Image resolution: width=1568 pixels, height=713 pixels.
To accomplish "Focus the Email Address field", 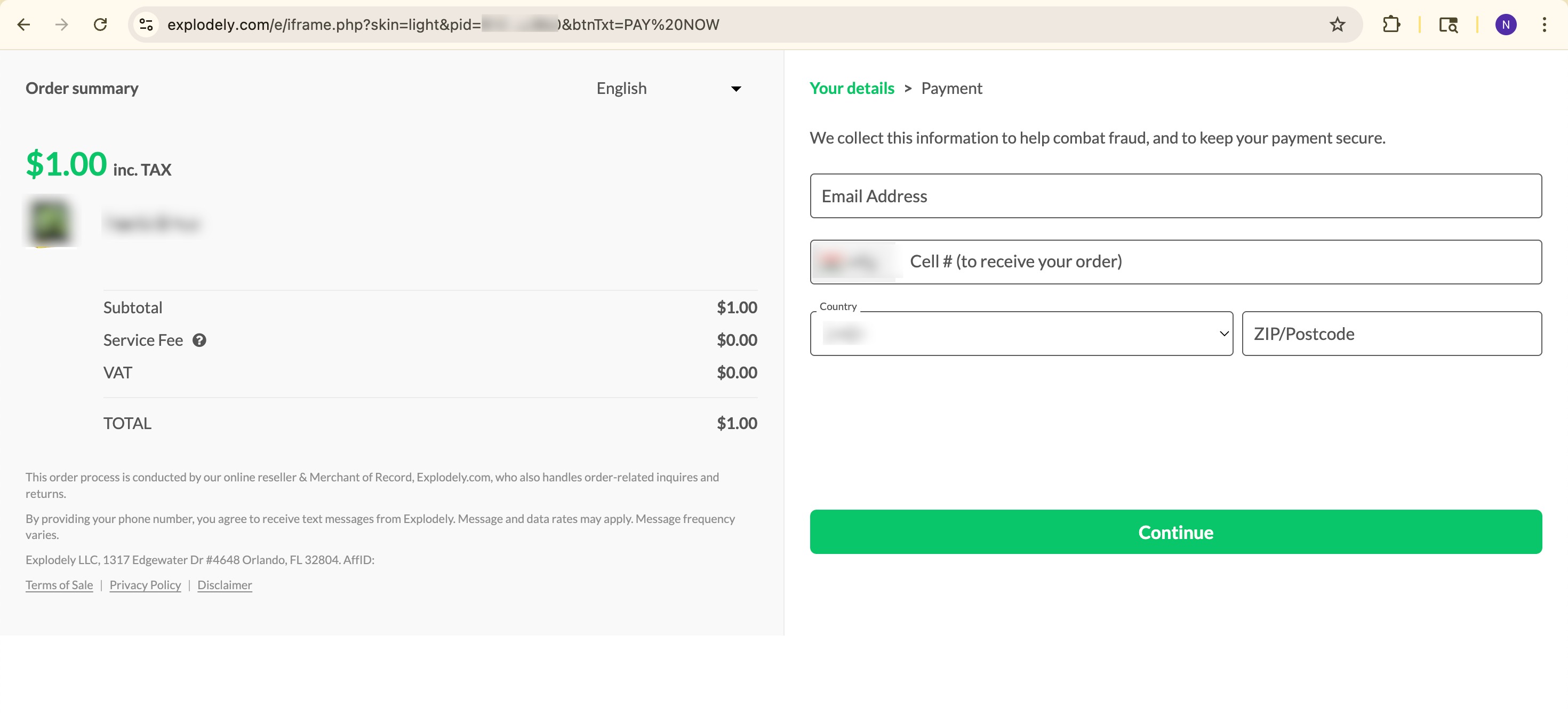I will coord(1175,196).
